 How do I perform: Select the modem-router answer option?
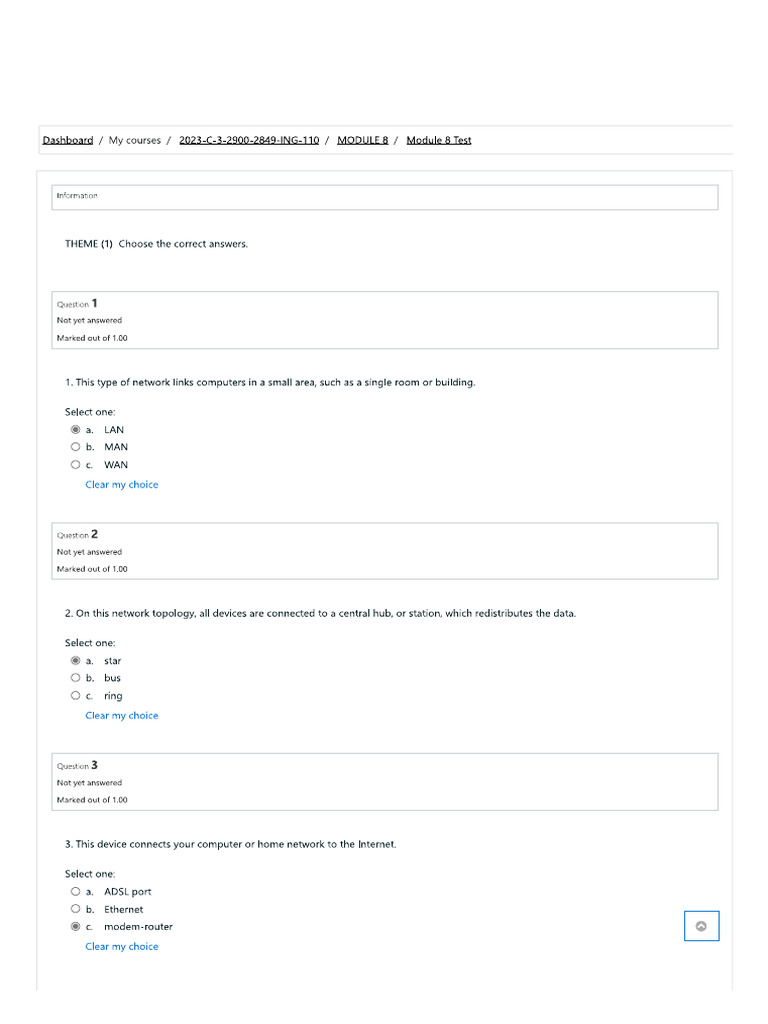pos(76,927)
